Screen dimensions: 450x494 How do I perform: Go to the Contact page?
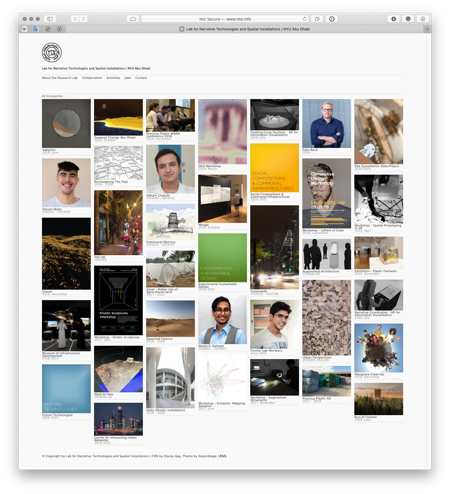tap(141, 78)
